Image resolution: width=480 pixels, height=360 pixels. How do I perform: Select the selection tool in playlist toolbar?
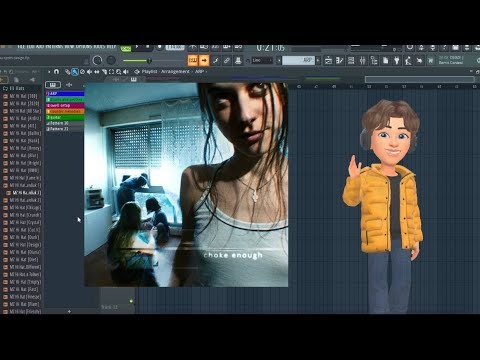pos(111,72)
